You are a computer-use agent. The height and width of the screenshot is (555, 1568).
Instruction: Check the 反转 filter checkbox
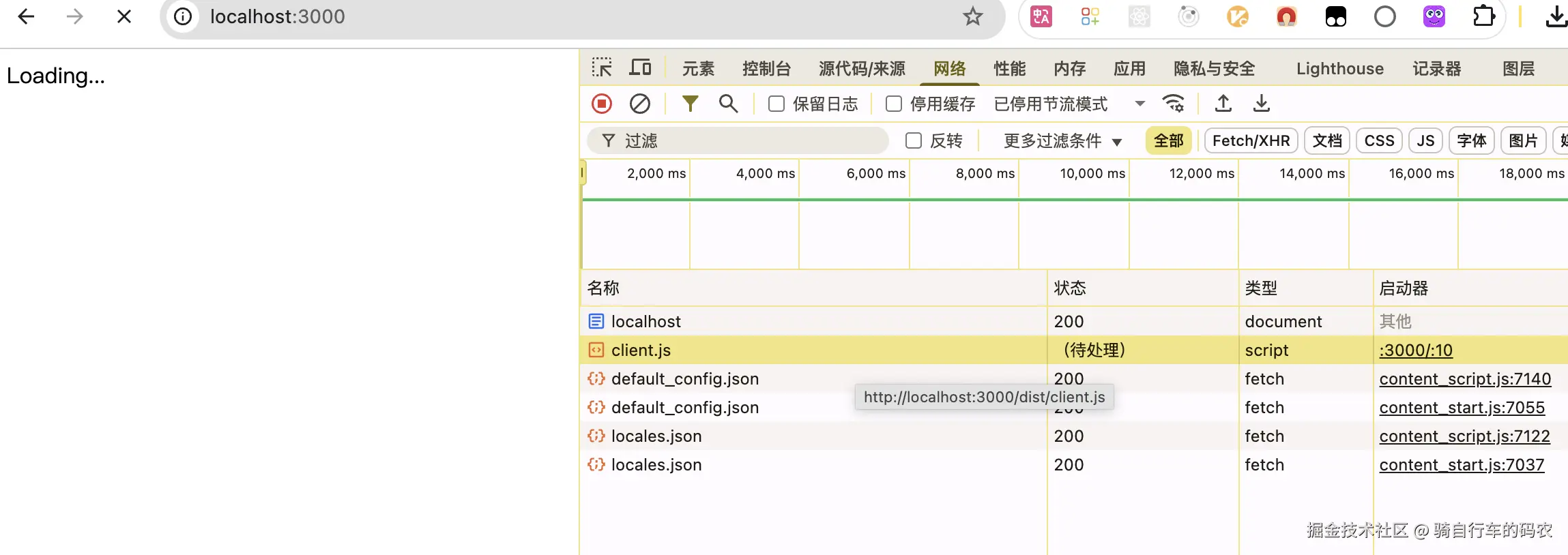[x=913, y=140]
